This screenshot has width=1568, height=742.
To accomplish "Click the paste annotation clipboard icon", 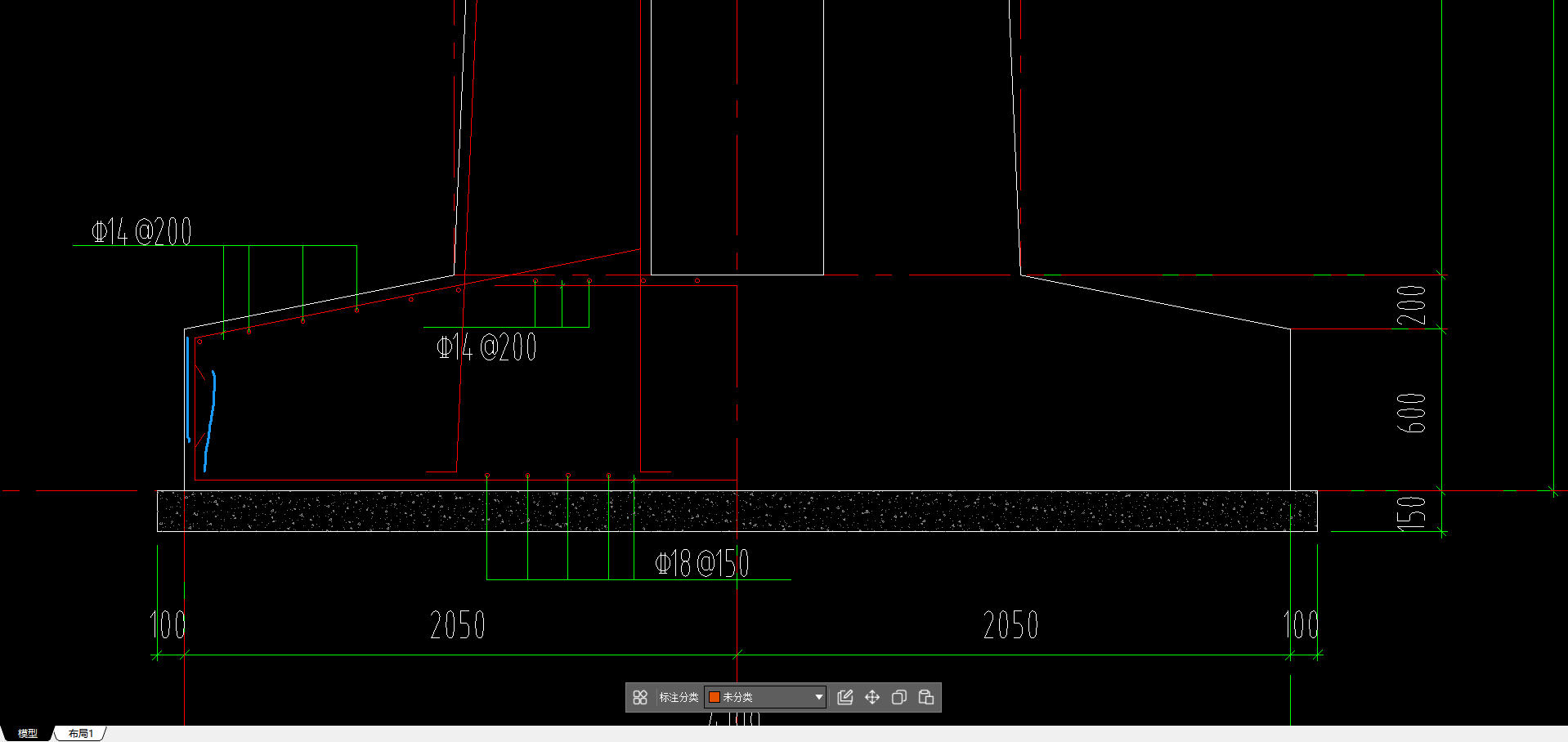I will click(926, 697).
